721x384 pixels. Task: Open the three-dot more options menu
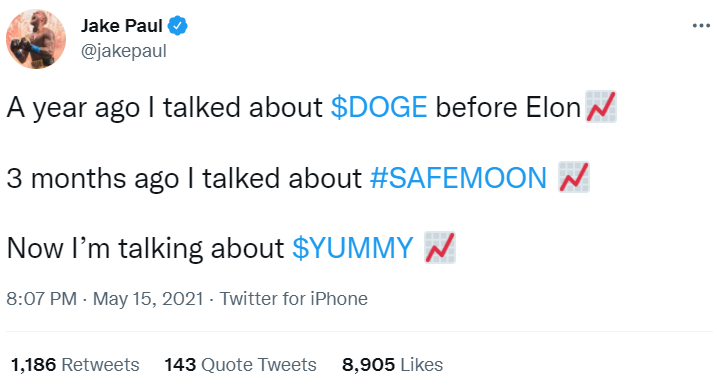[x=701, y=26]
